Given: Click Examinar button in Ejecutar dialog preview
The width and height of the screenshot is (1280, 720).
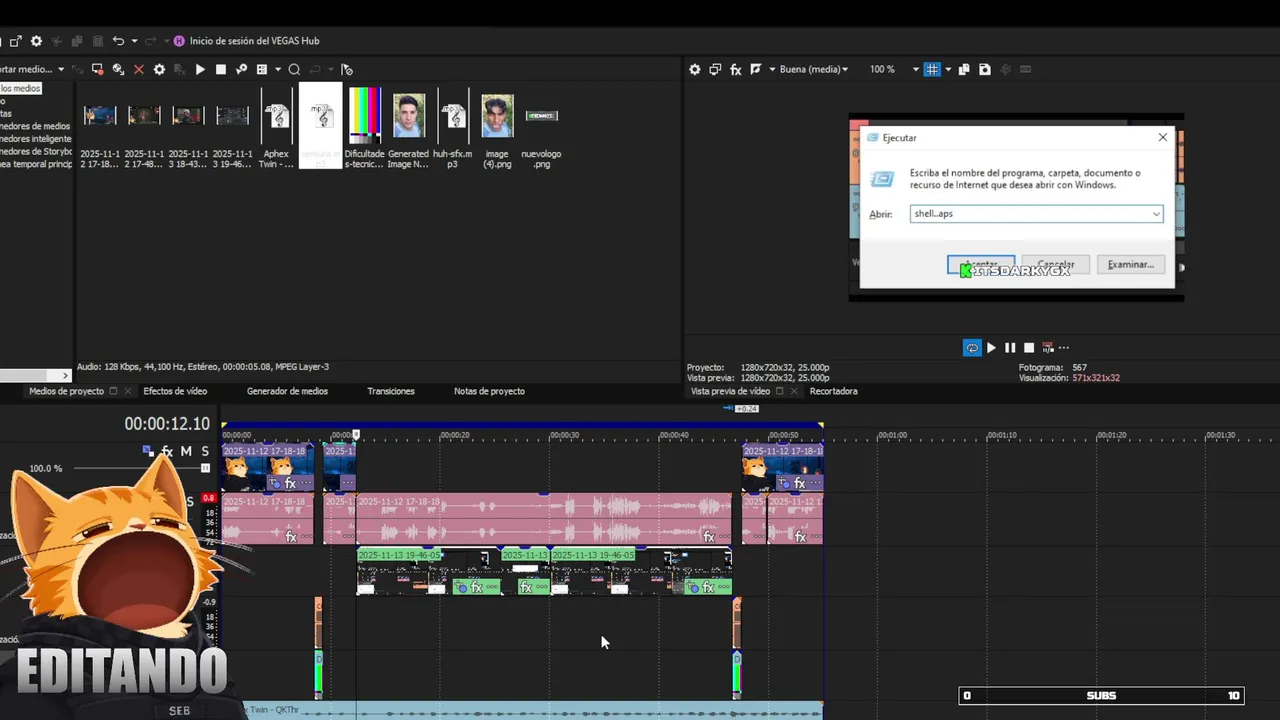Looking at the screenshot, I should coord(1130,265).
